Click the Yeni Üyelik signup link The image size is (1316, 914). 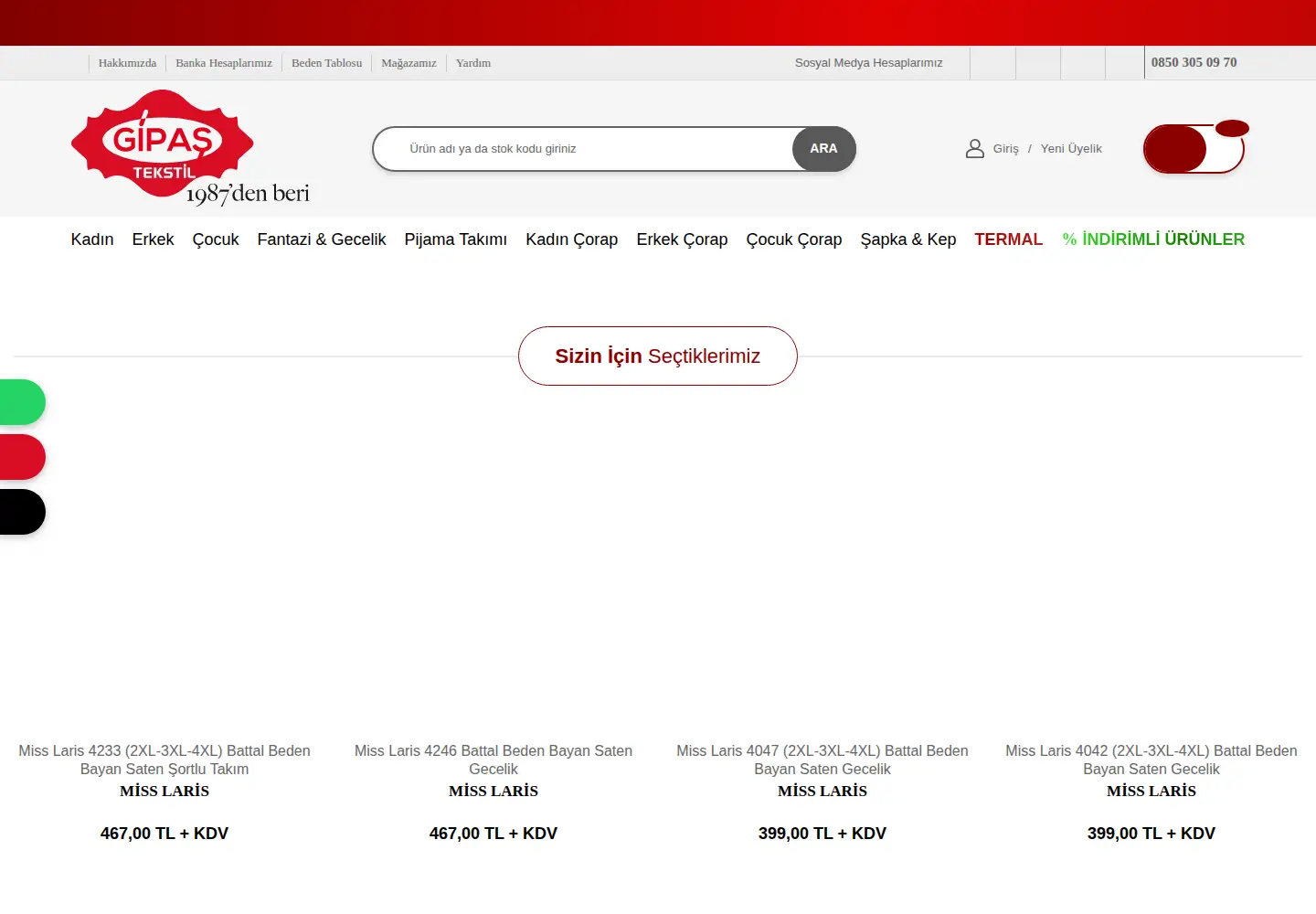[1071, 148]
